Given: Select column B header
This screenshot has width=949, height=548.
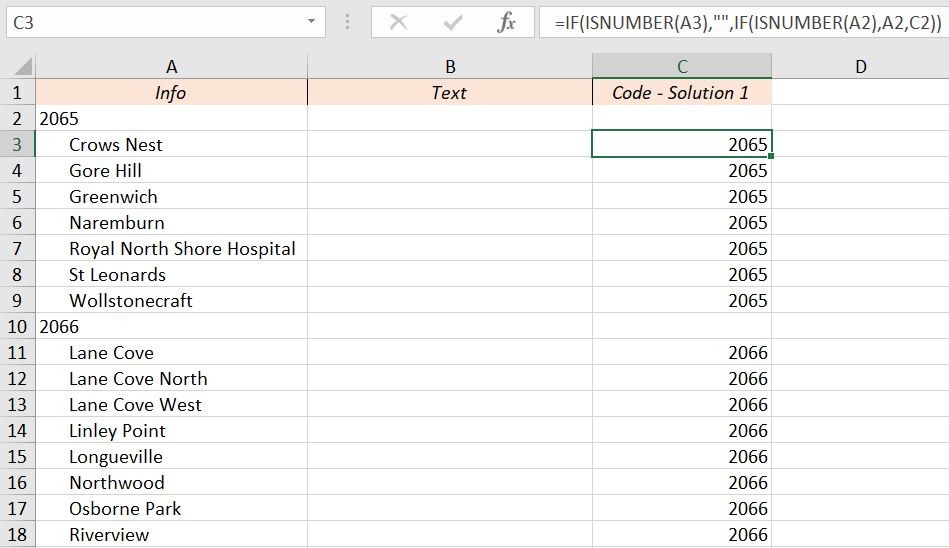Looking at the screenshot, I should pos(450,67).
